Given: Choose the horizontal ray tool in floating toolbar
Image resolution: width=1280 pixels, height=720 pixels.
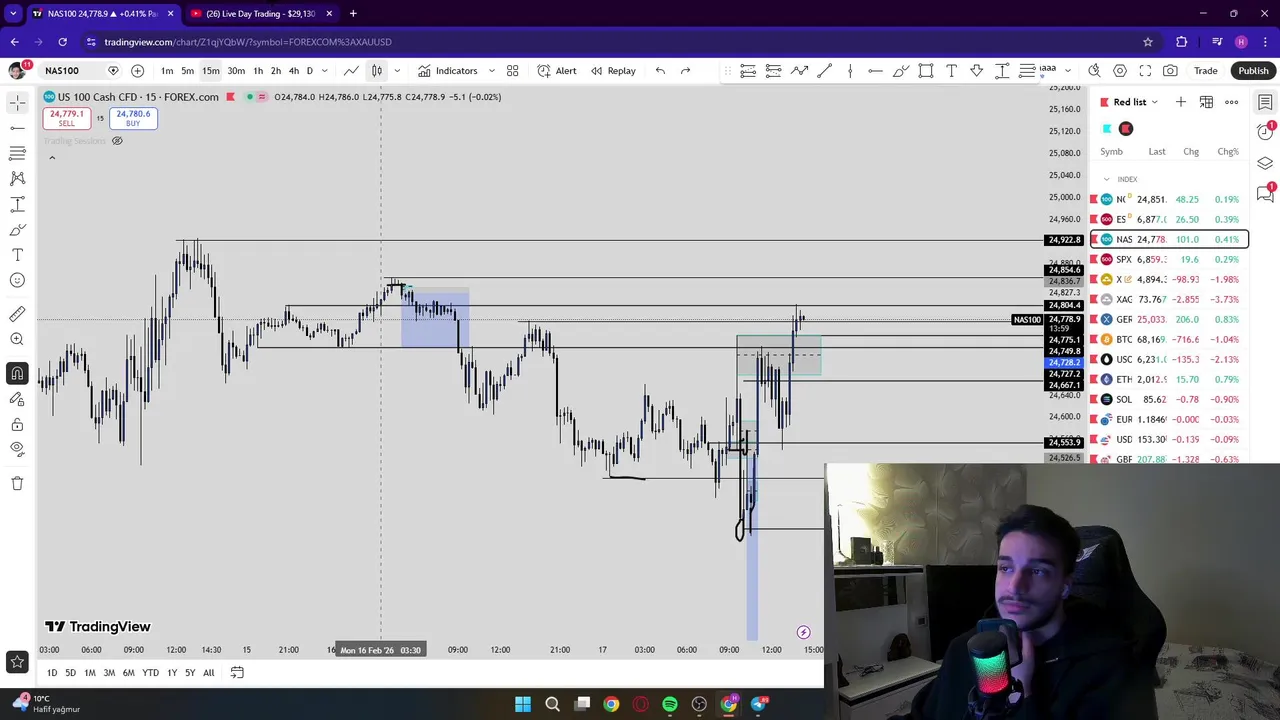Looking at the screenshot, I should pyautogui.click(x=875, y=71).
